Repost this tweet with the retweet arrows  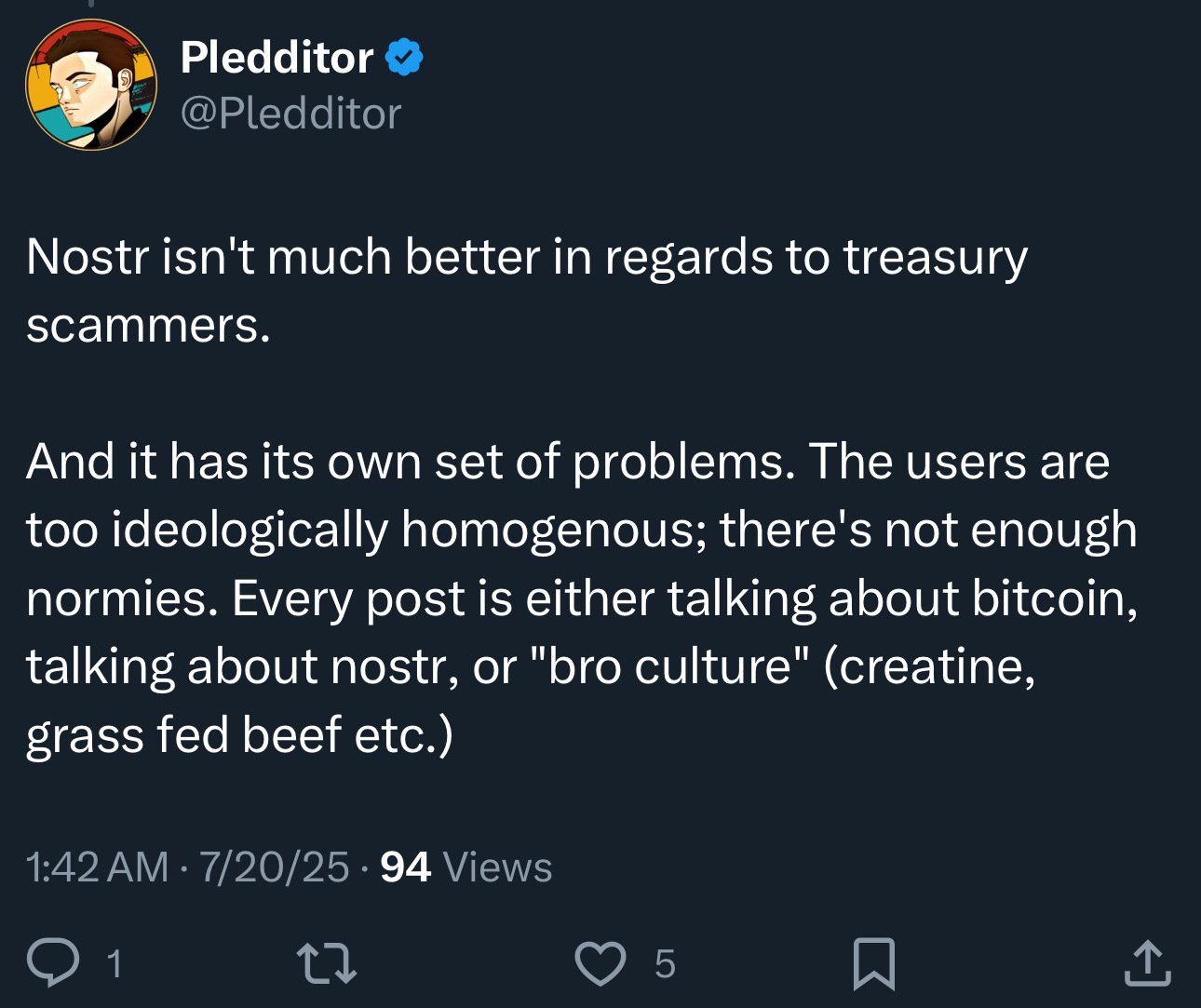pyautogui.click(x=326, y=963)
